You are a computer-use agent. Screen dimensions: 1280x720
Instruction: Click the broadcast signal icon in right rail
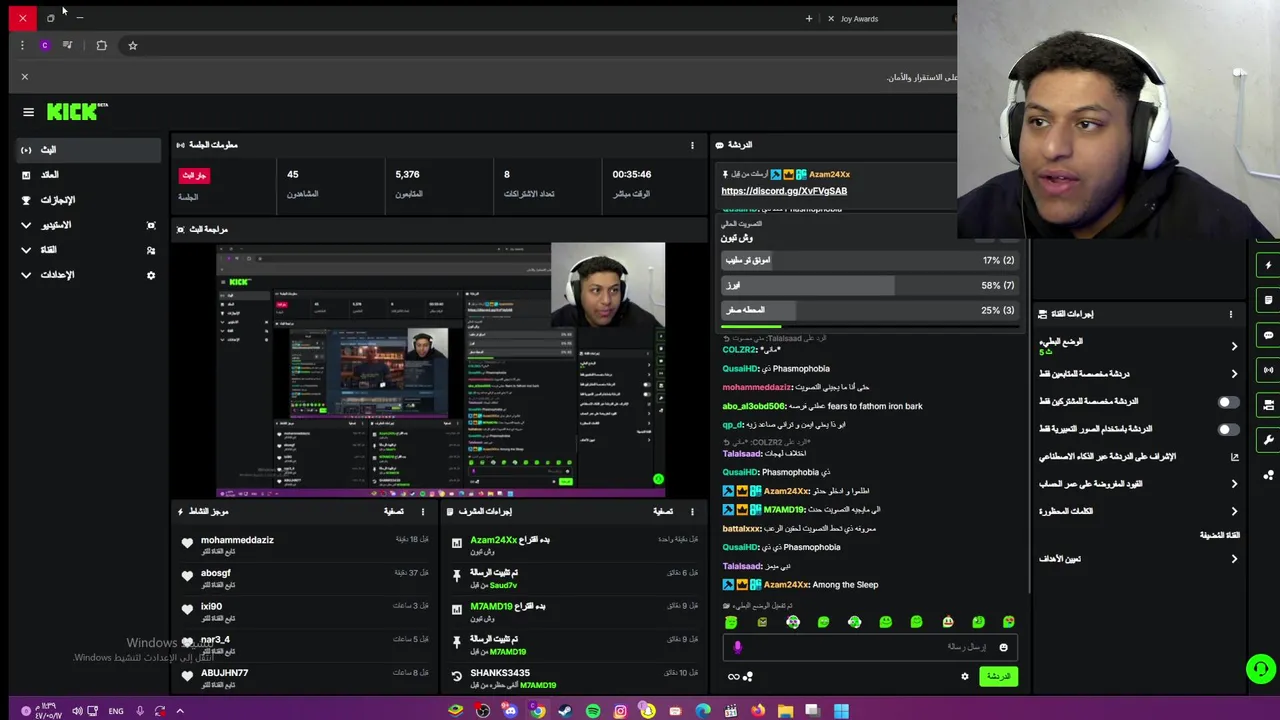(x=1268, y=370)
